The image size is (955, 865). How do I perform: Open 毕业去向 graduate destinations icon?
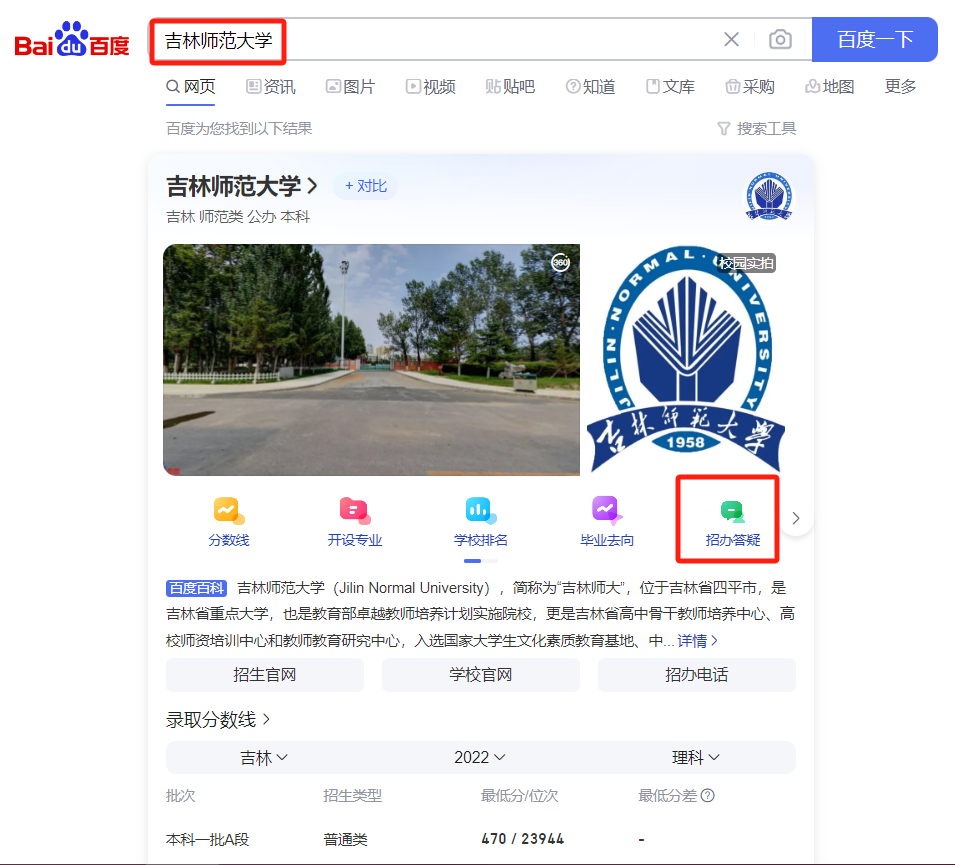(x=607, y=522)
